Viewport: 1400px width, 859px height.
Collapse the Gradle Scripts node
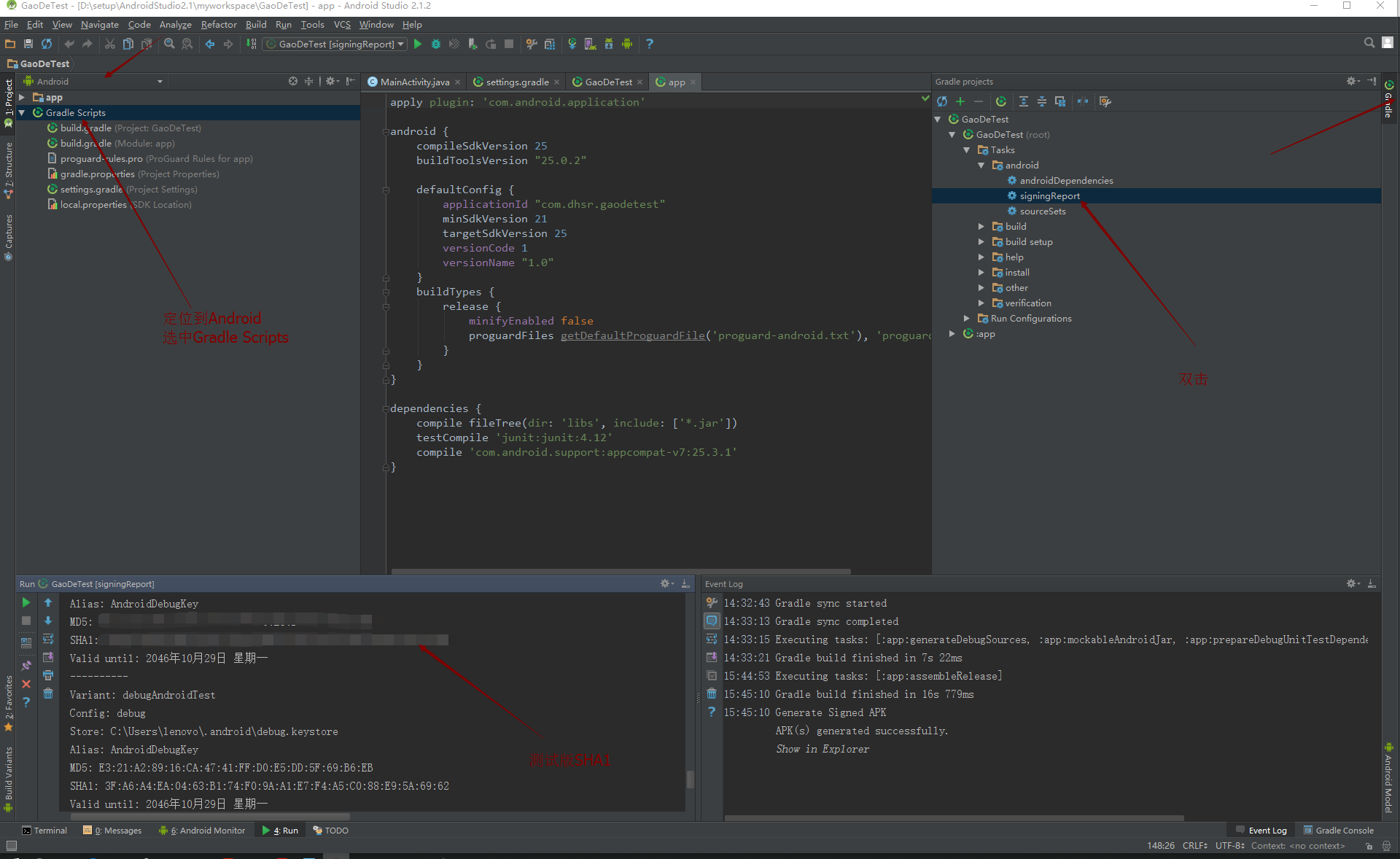22,112
